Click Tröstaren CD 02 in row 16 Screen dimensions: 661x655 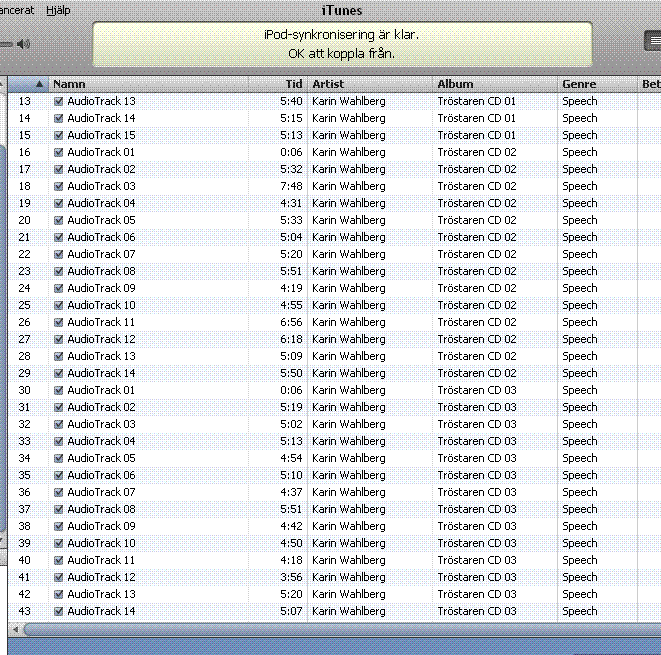[x=476, y=152]
